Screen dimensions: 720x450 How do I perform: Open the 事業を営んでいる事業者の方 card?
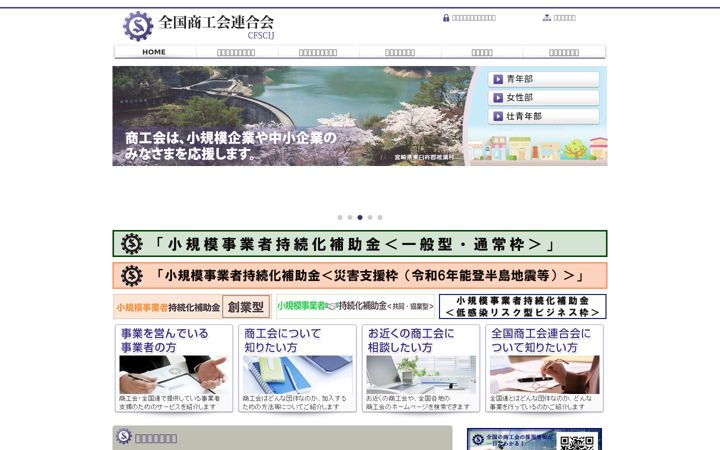[x=174, y=368]
